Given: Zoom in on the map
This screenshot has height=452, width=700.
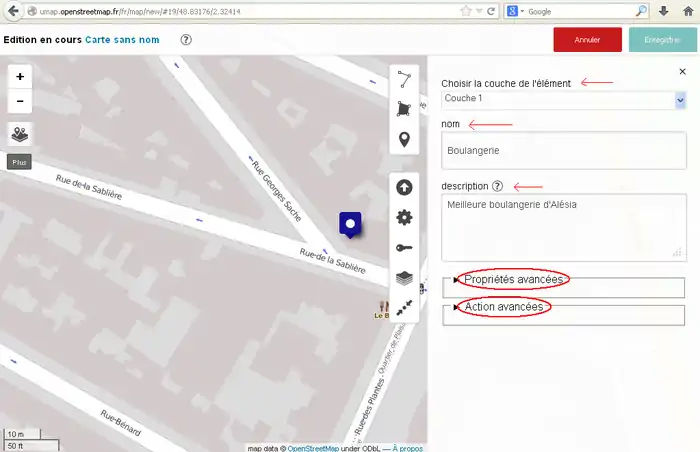Looking at the screenshot, I should point(20,77).
